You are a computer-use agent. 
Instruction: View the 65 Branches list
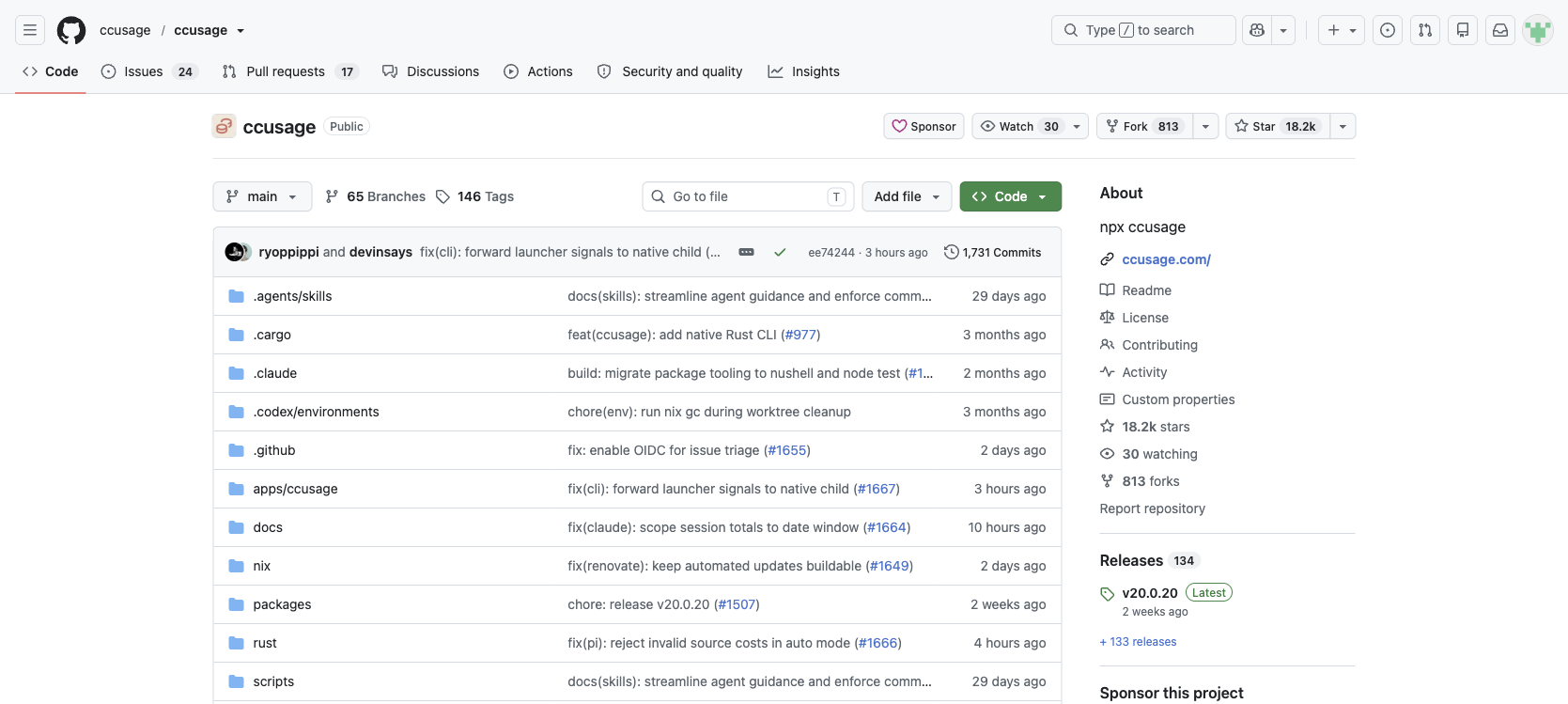(375, 196)
